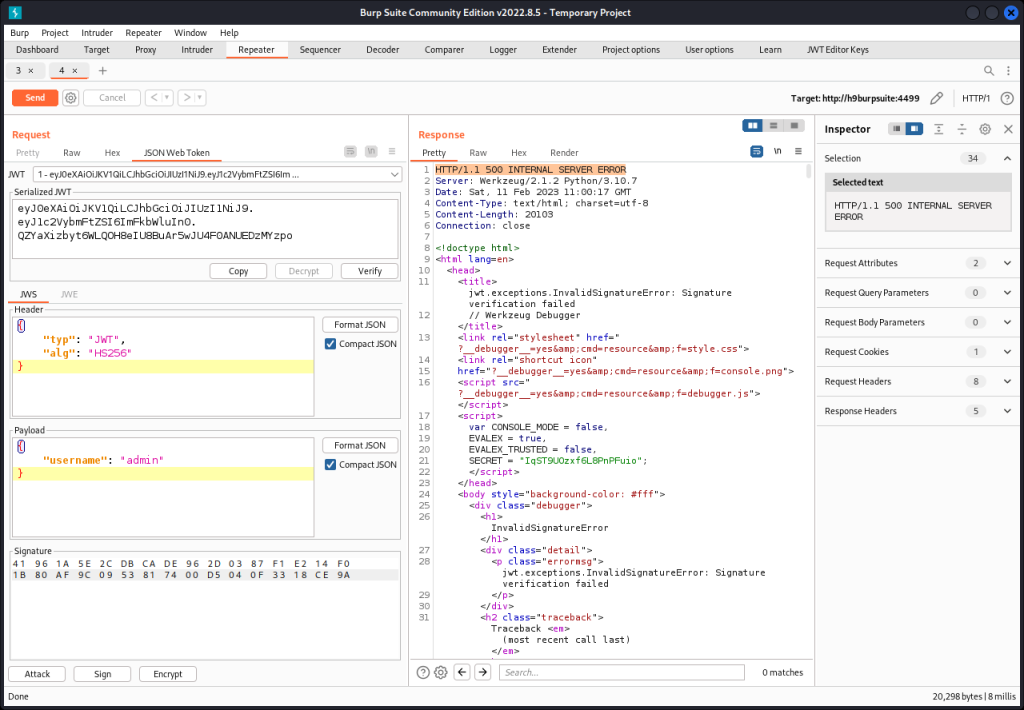Open Inspector settings gear
The image size is (1024, 710).
point(985,129)
